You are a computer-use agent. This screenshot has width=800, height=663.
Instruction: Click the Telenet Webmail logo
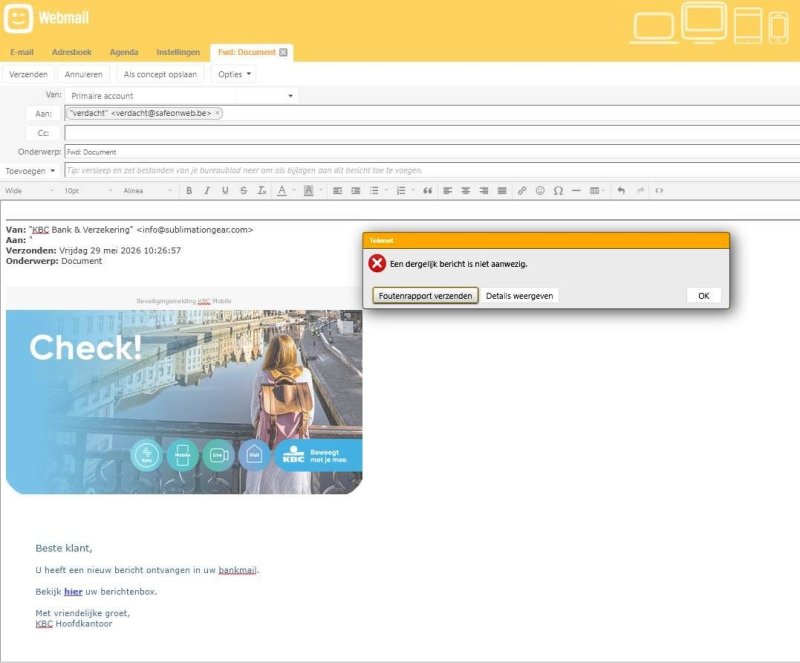tap(46, 18)
